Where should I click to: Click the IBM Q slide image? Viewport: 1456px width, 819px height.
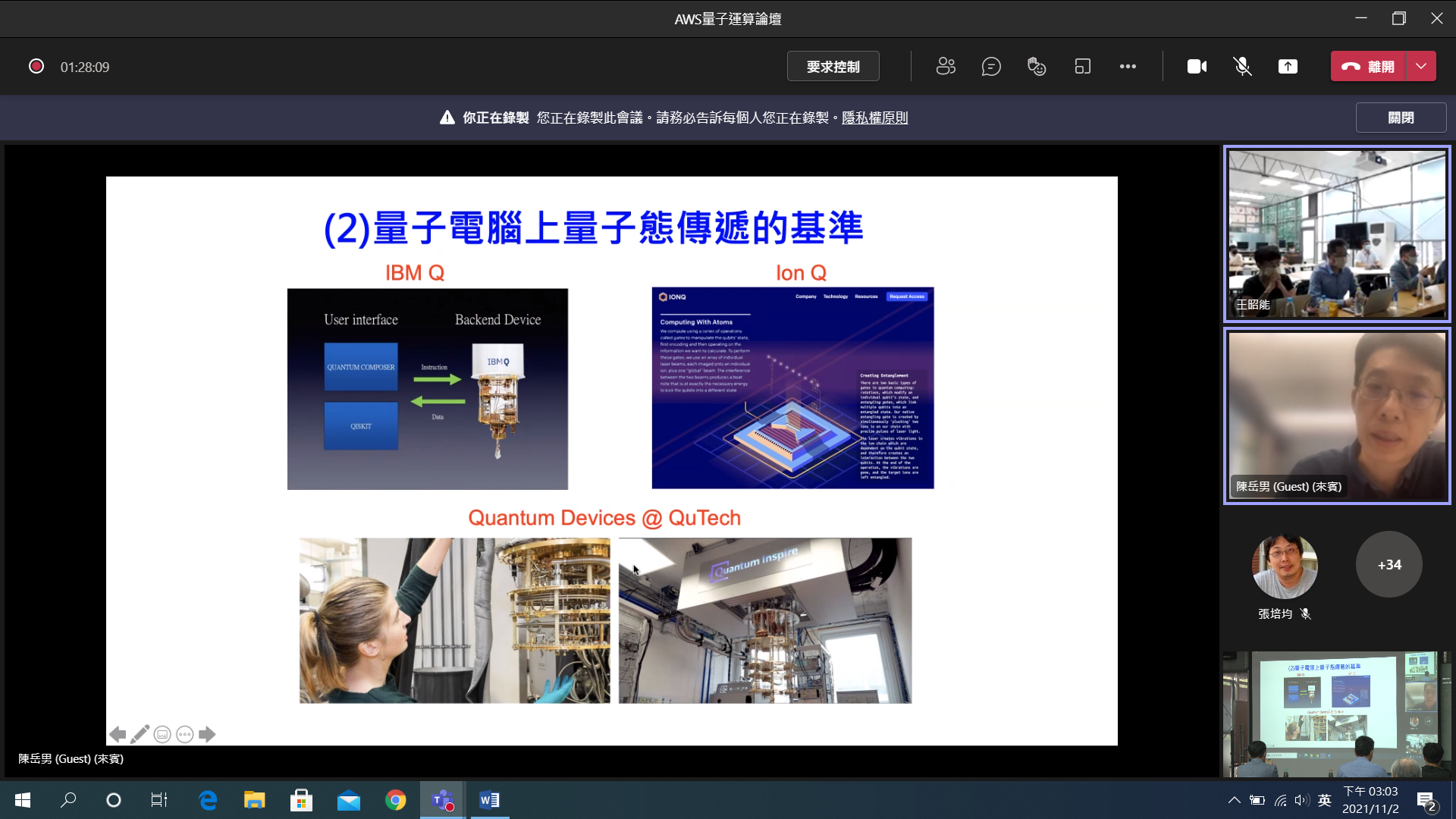point(428,389)
